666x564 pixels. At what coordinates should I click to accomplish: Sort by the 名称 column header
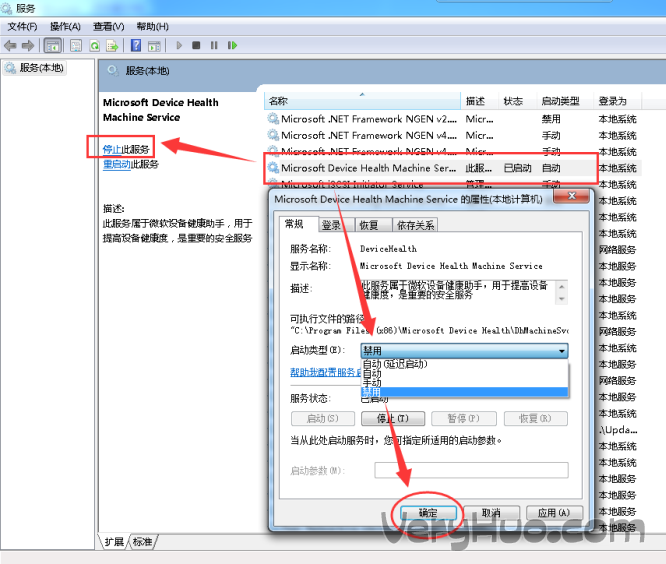pos(362,101)
